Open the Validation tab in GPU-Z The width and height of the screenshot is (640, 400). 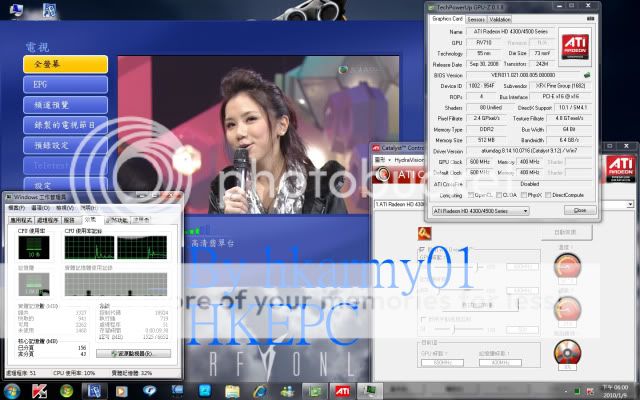point(500,19)
